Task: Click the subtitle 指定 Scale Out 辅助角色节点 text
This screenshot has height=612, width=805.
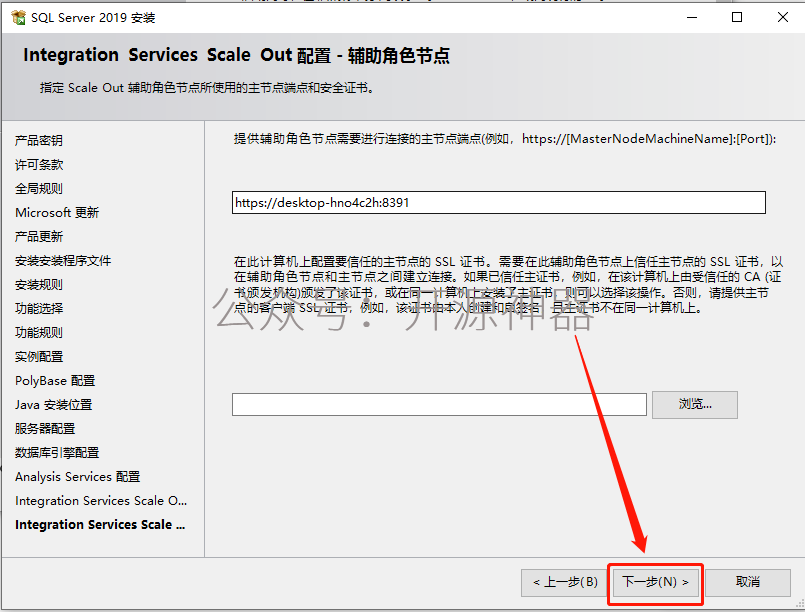Action: click(x=206, y=88)
